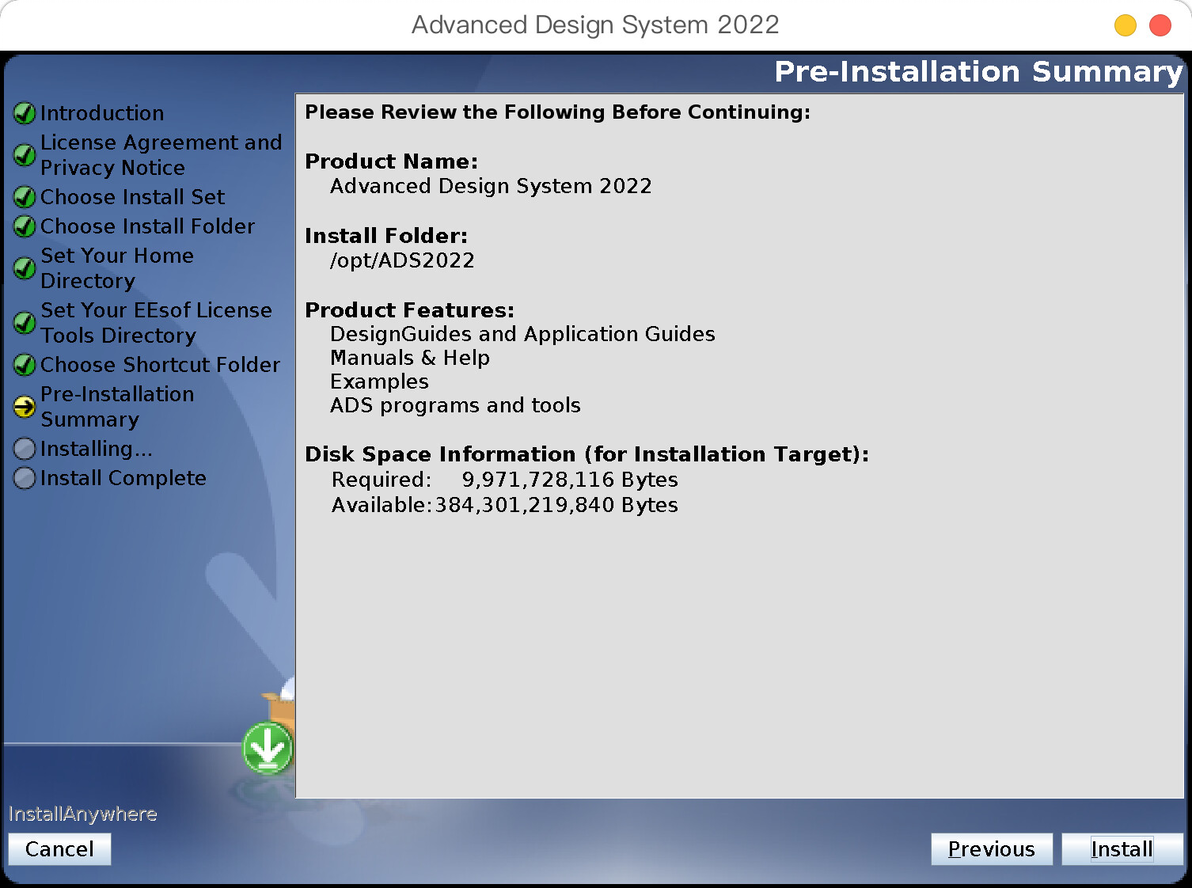The height and width of the screenshot is (888, 1192).
Task: Cancel the installation
Action: (x=59, y=848)
